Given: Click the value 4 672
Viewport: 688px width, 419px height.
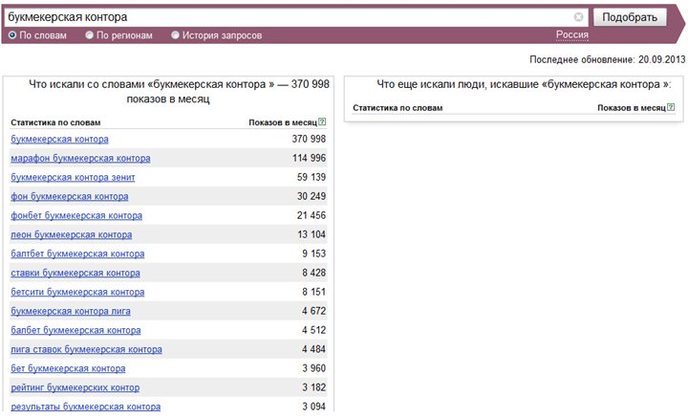Looking at the screenshot, I should 314,311.
